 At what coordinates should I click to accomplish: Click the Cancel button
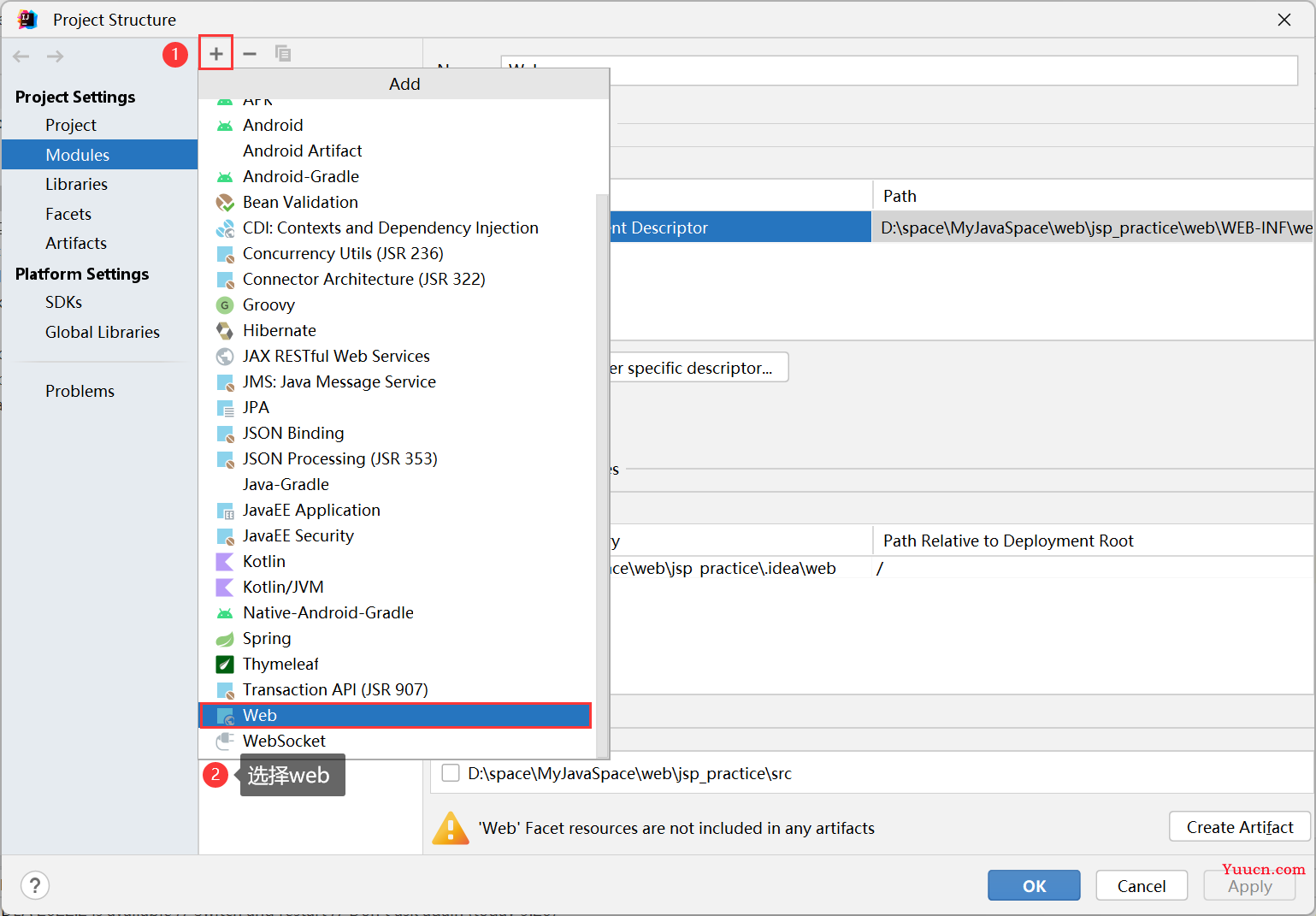(x=1142, y=885)
